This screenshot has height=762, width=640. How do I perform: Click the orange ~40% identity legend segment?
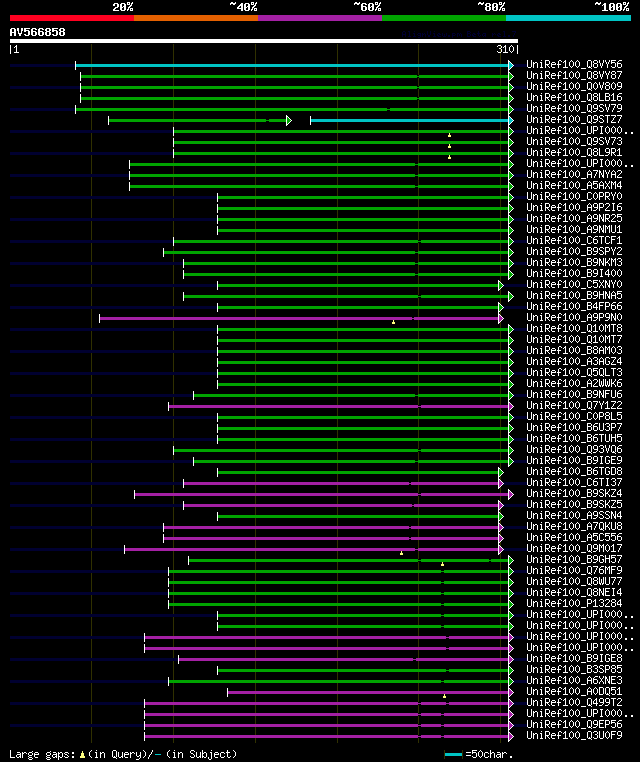click(x=196, y=18)
